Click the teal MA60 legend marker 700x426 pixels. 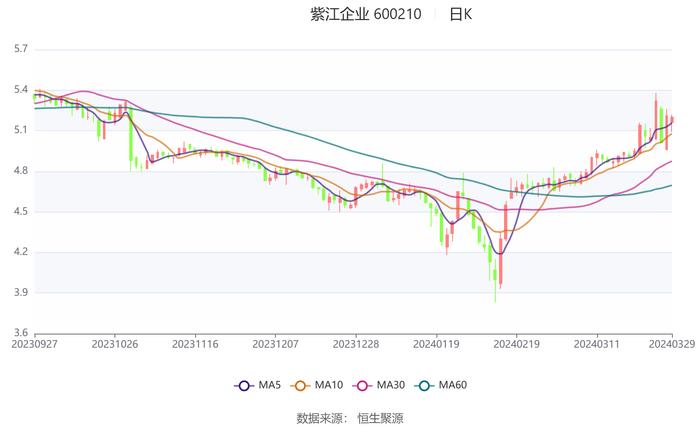click(425, 385)
